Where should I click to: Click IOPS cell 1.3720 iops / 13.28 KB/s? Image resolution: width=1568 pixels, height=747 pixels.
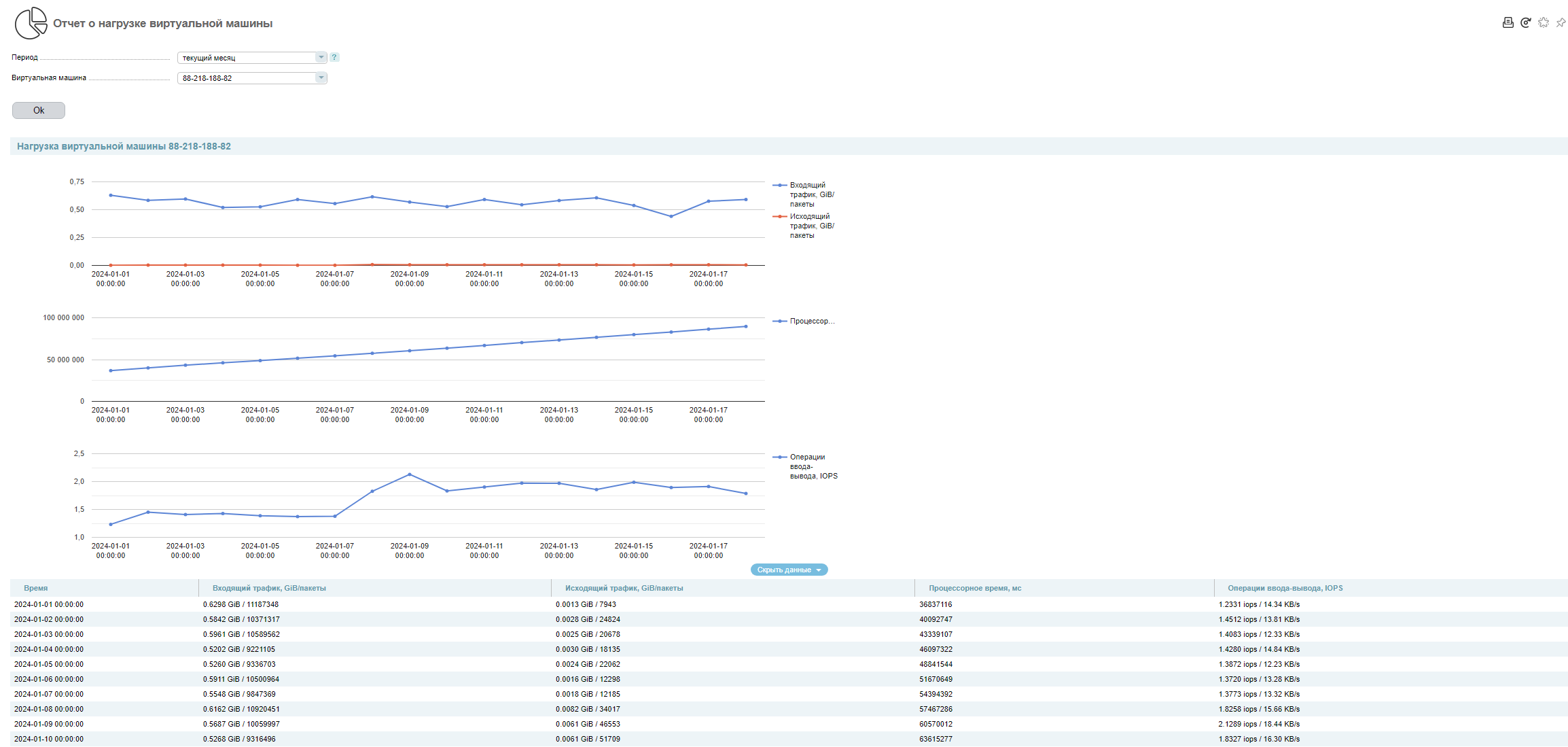pos(1259,679)
